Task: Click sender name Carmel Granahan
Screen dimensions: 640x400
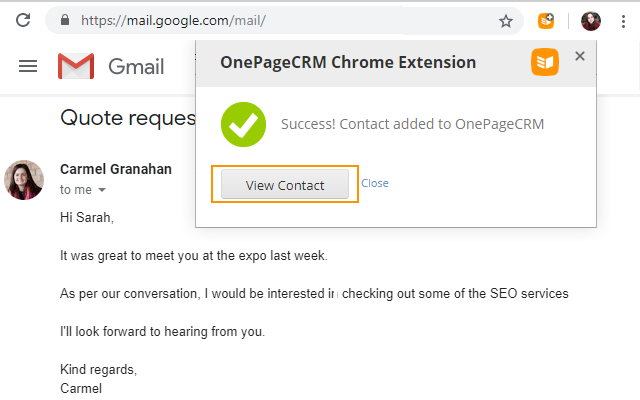Action: (x=116, y=169)
